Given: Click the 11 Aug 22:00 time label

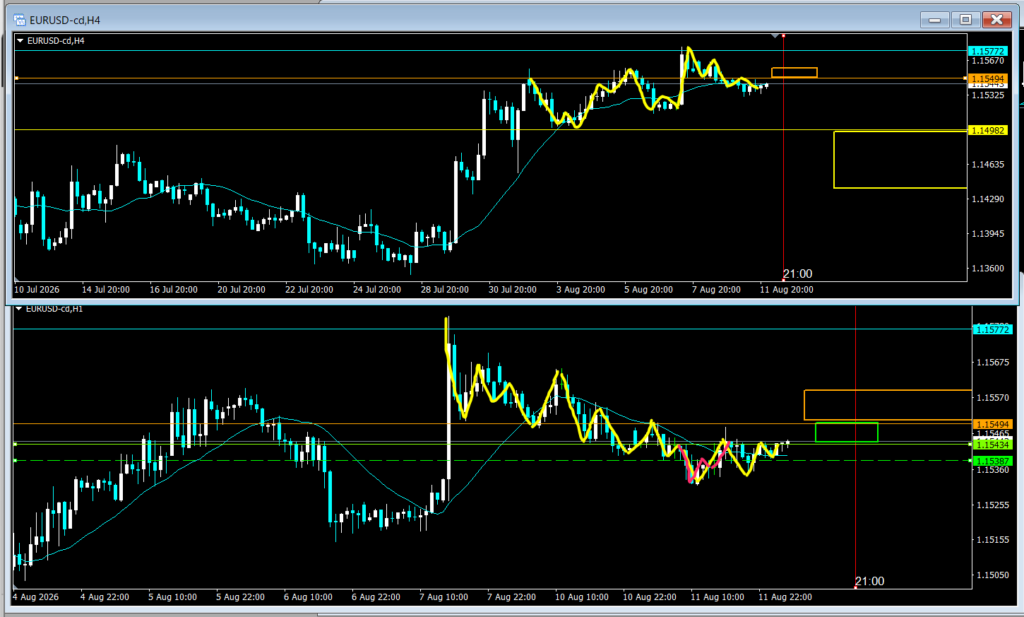Looking at the screenshot, I should (785, 597).
